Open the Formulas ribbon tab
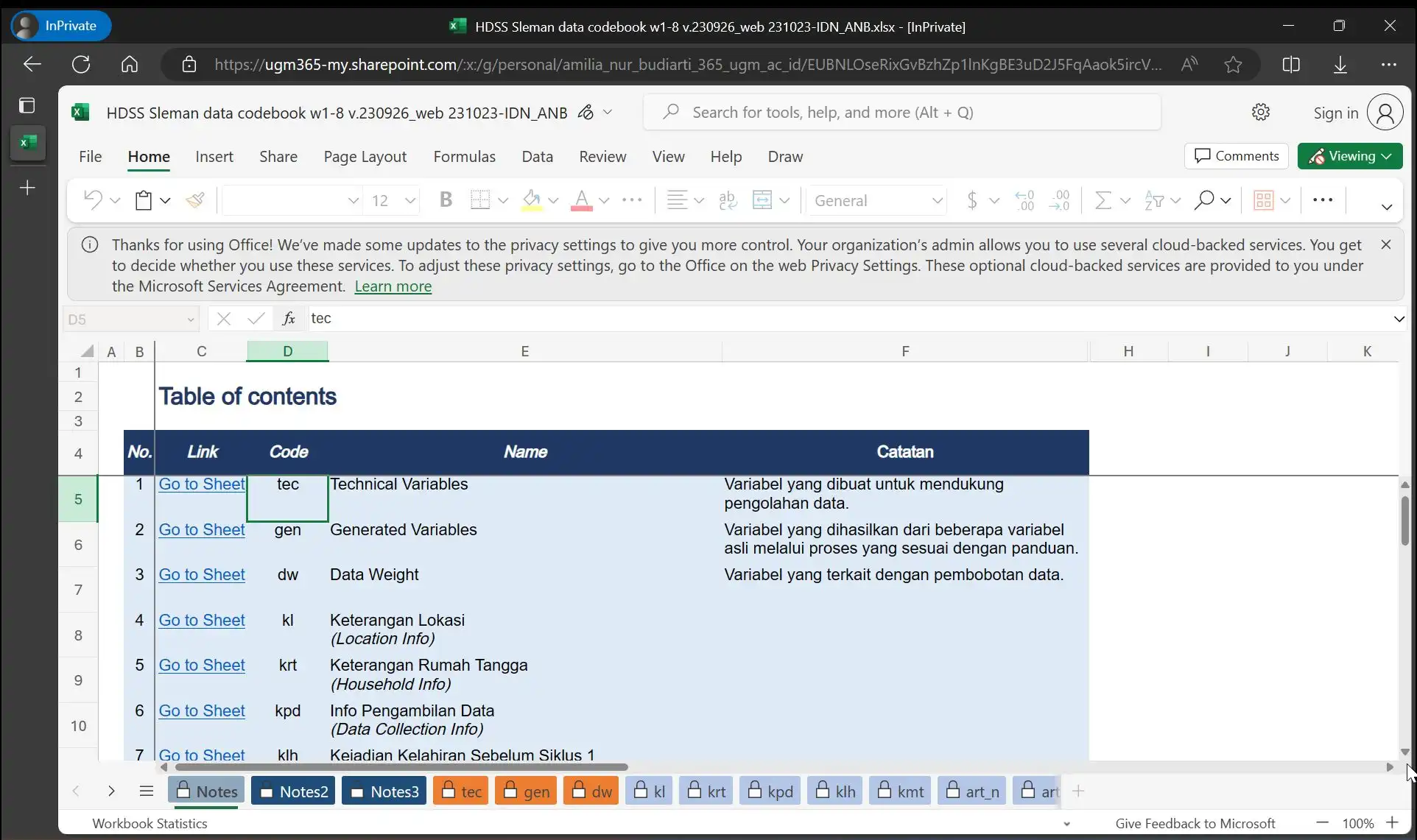This screenshot has height=840, width=1417. (x=464, y=157)
